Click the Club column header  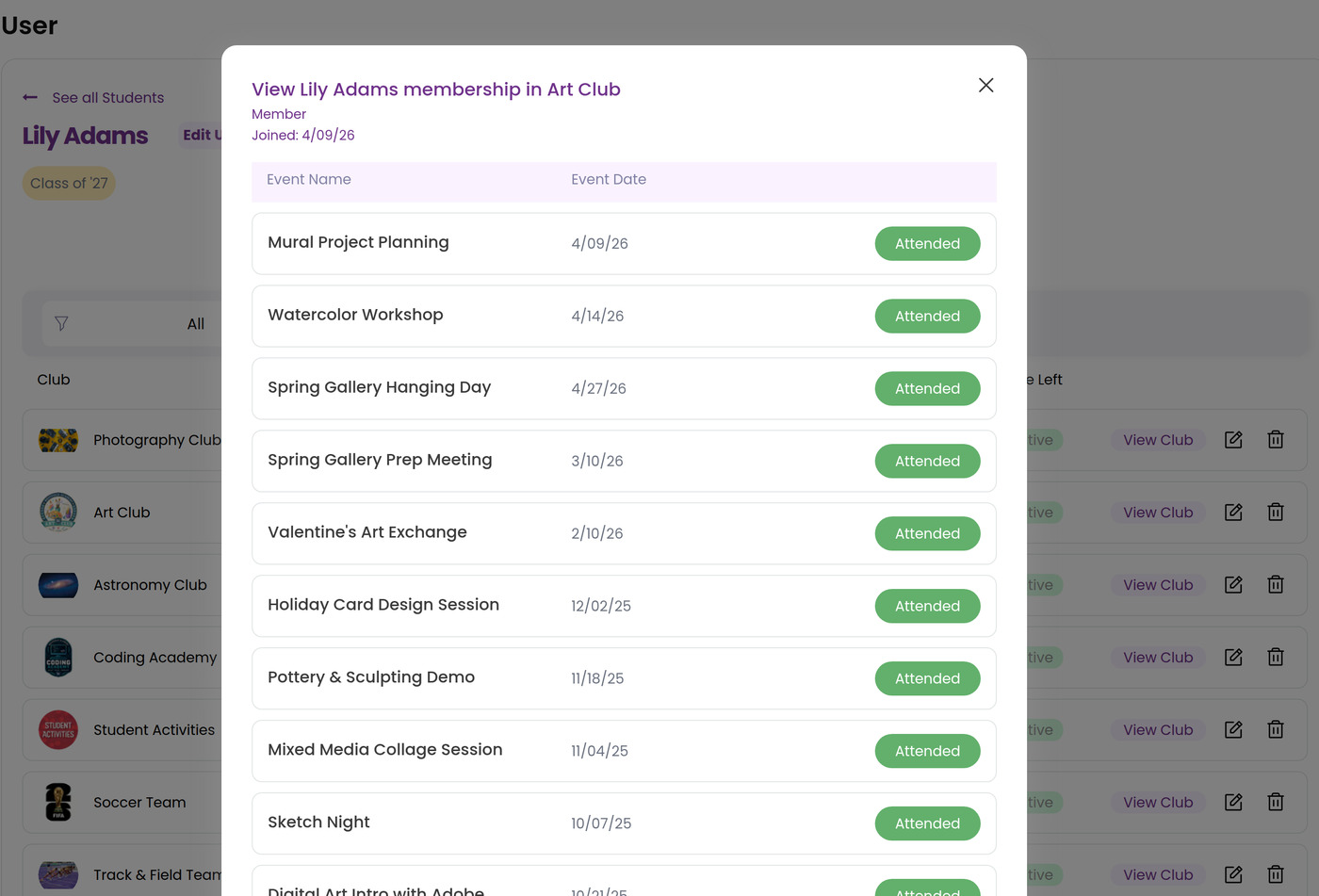[54, 380]
